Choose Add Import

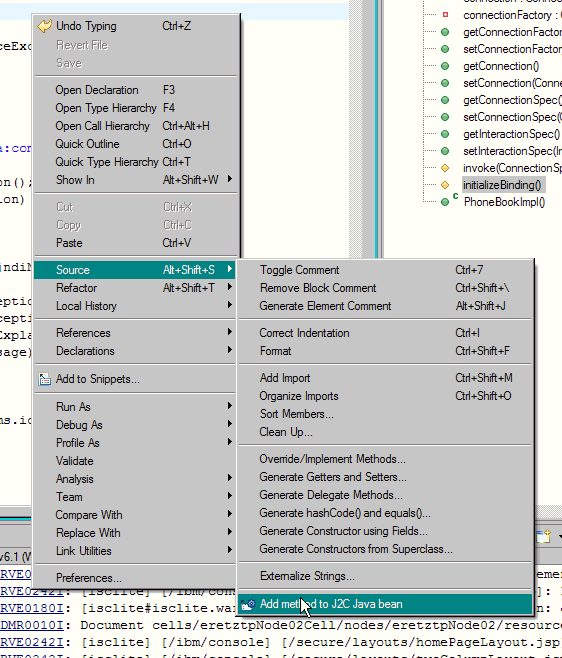point(385,378)
